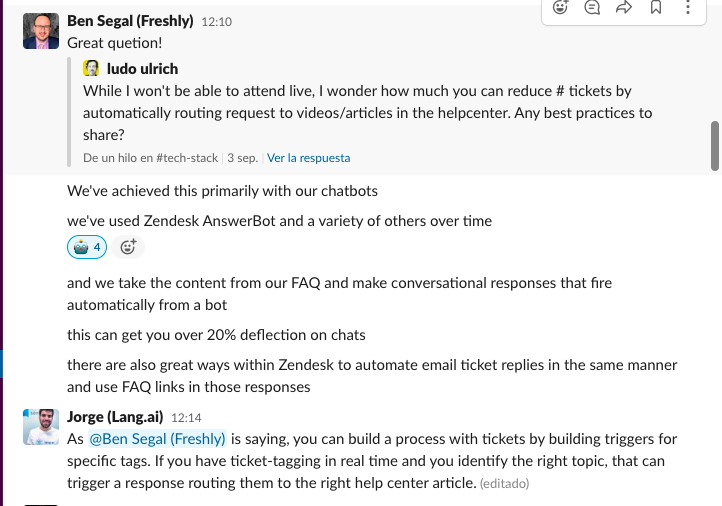Click the conversation scrollbar thumb
Viewport: 722px width, 506px height.
pos(715,146)
